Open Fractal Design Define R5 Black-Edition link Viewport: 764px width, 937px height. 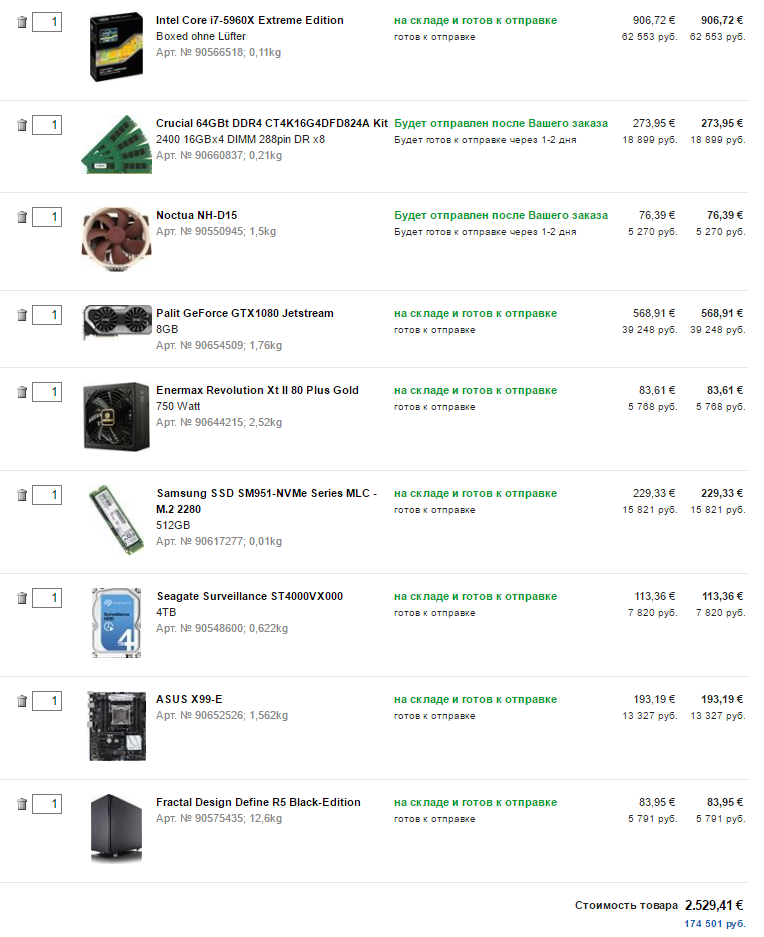(x=258, y=802)
